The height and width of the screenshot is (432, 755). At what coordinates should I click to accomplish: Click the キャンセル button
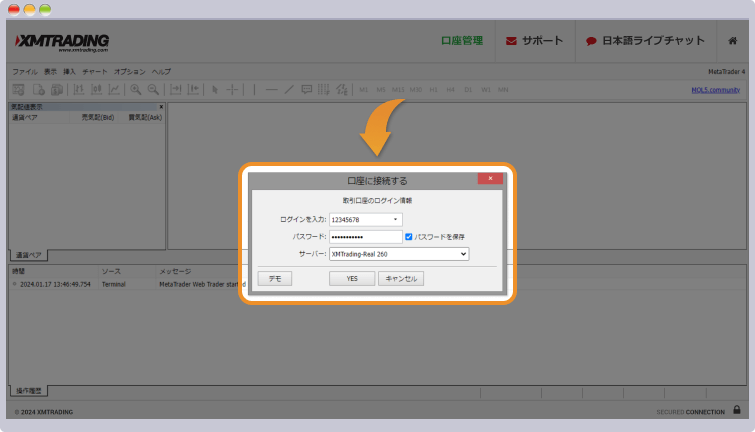coord(401,278)
